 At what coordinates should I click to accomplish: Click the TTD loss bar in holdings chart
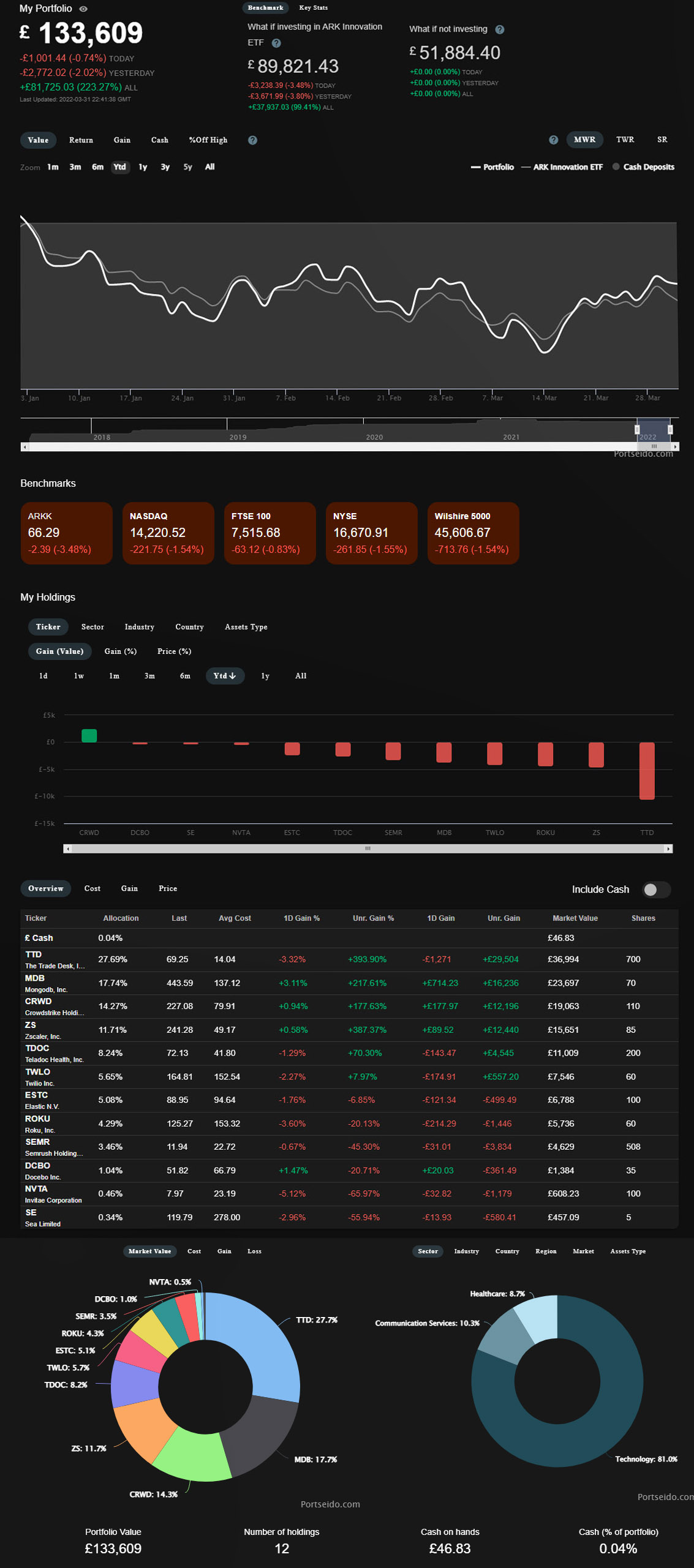tap(647, 771)
